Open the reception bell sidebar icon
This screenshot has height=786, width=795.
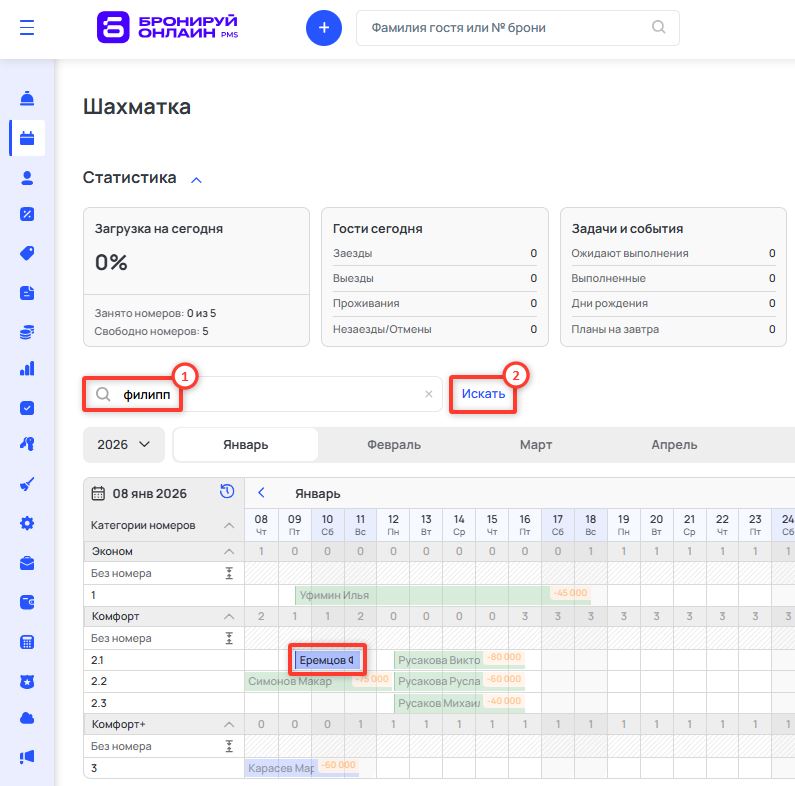click(27, 98)
